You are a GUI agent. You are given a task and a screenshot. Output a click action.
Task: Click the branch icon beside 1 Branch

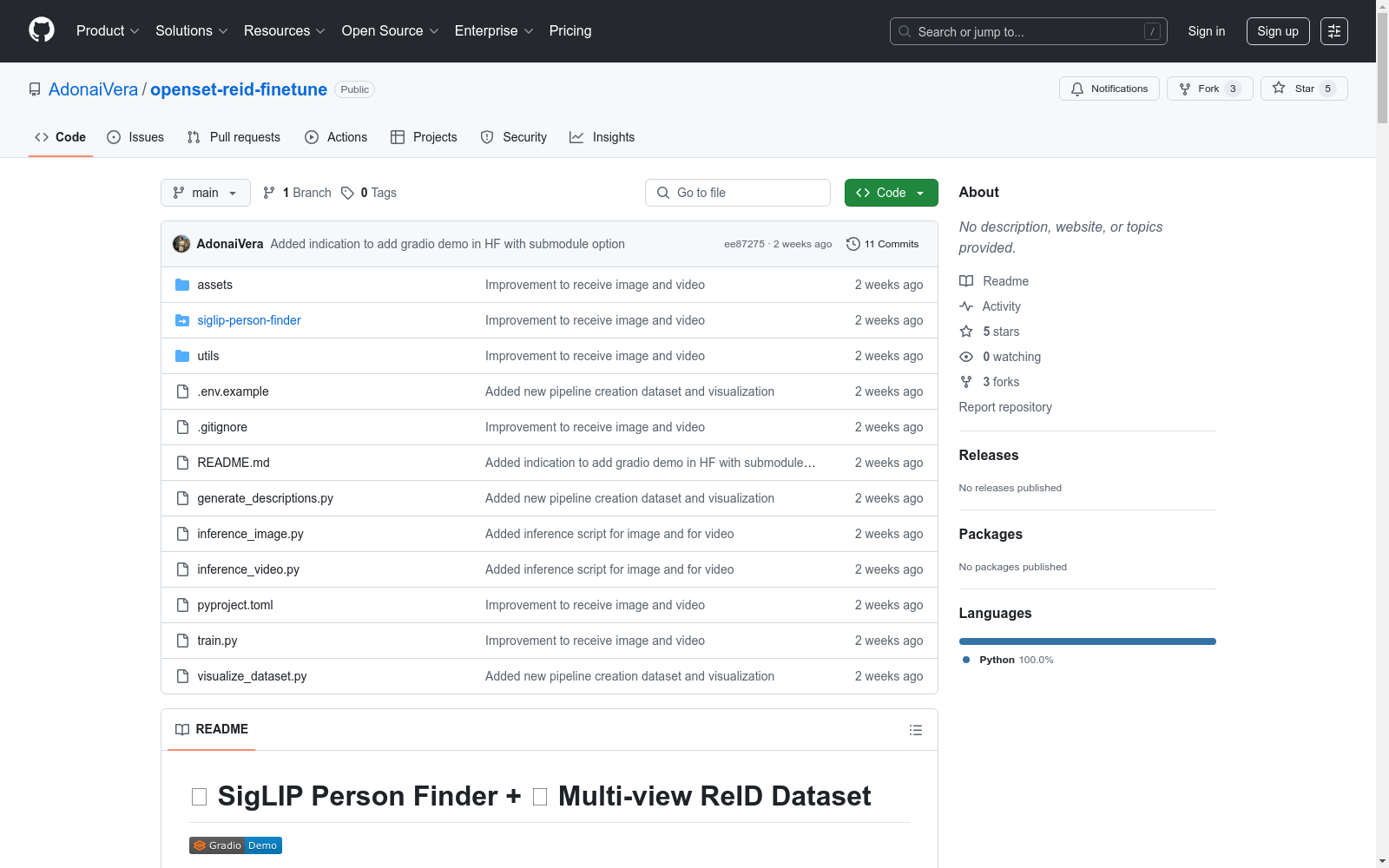(x=269, y=193)
